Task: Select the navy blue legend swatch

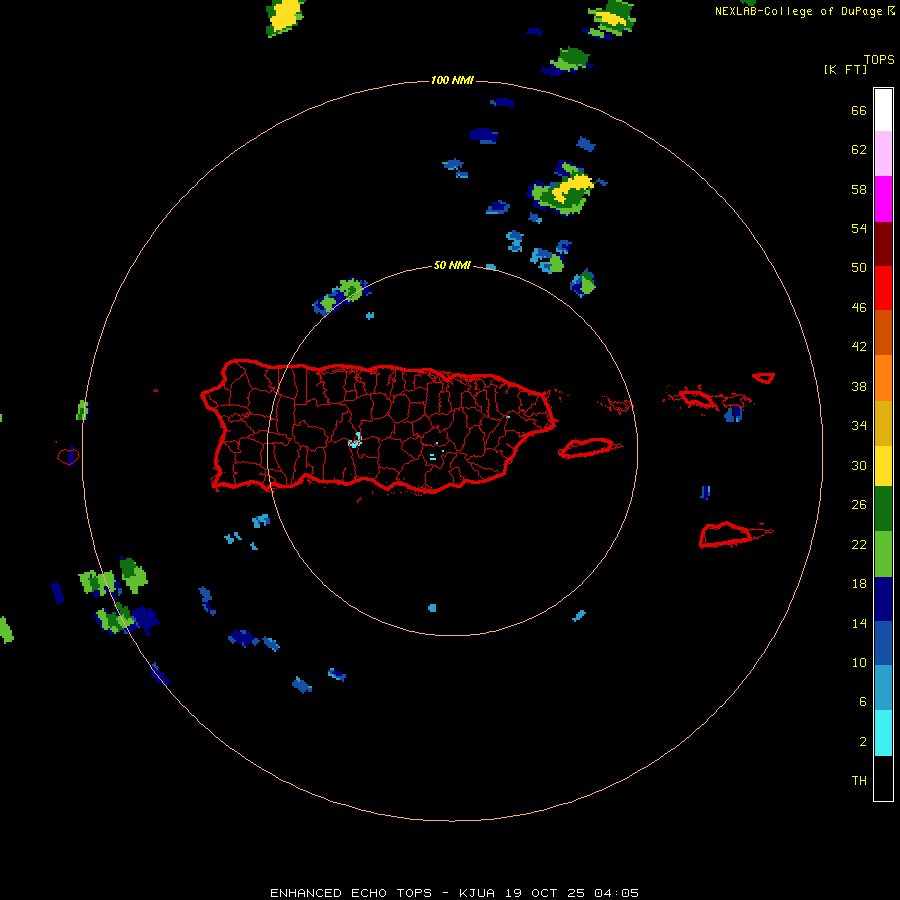Action: point(883,599)
